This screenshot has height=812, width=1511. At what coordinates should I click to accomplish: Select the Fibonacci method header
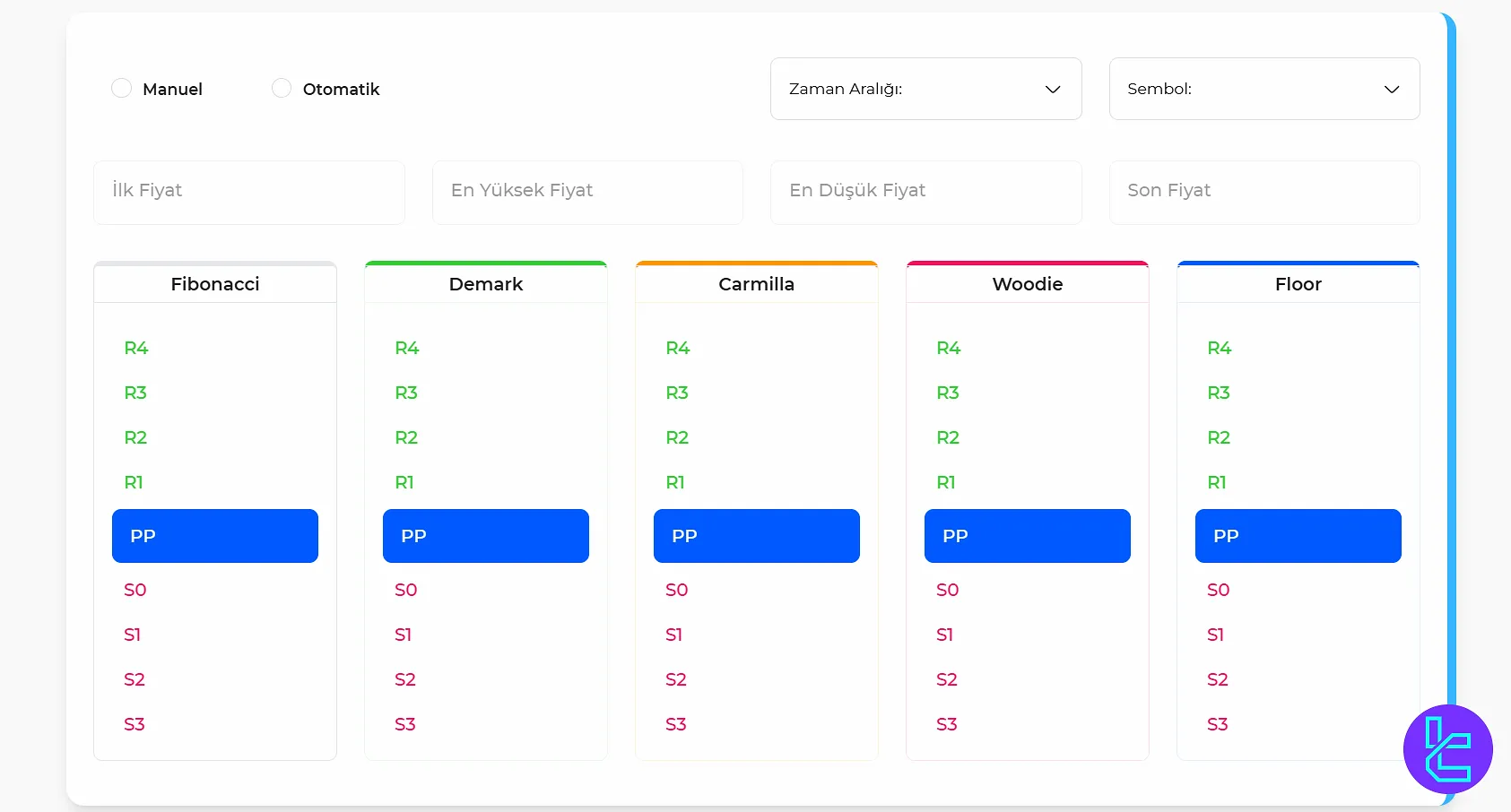point(214,284)
